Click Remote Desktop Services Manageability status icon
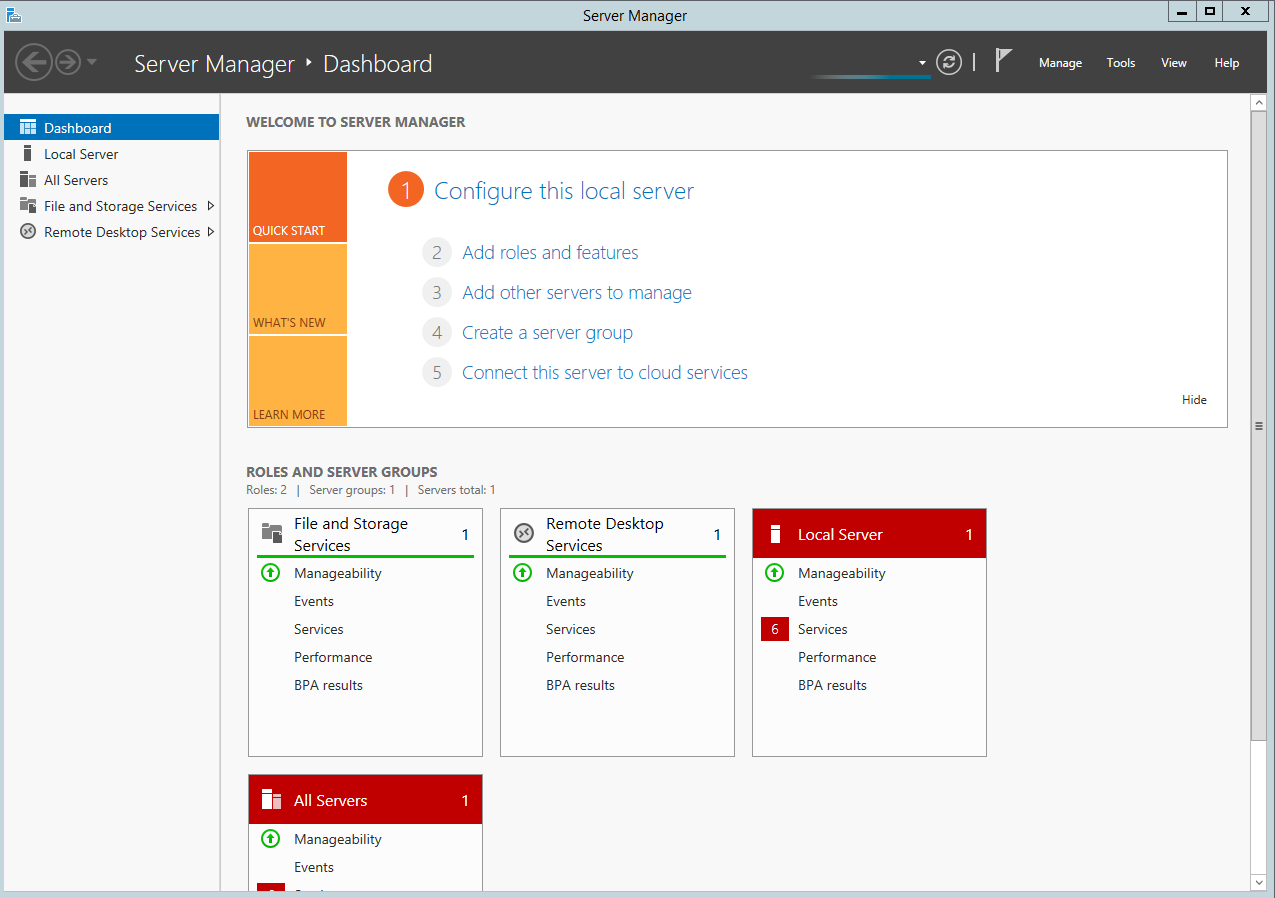The image size is (1275, 898). pyautogui.click(x=522, y=573)
